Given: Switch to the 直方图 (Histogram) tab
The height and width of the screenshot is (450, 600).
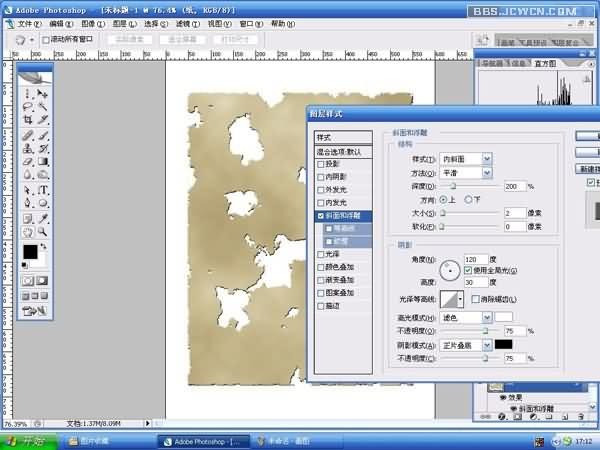Looking at the screenshot, I should point(545,63).
